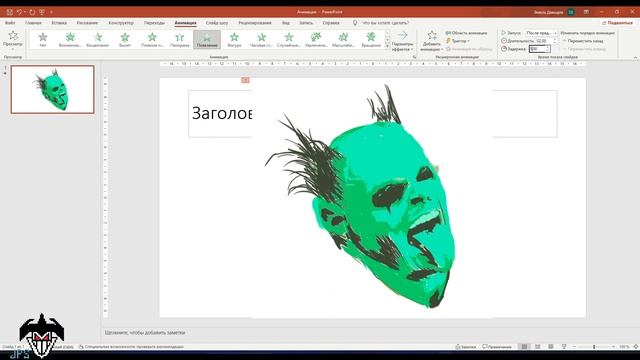Click the Save icon in quick access toolbar
640x360 pixels.
[x=9, y=12]
